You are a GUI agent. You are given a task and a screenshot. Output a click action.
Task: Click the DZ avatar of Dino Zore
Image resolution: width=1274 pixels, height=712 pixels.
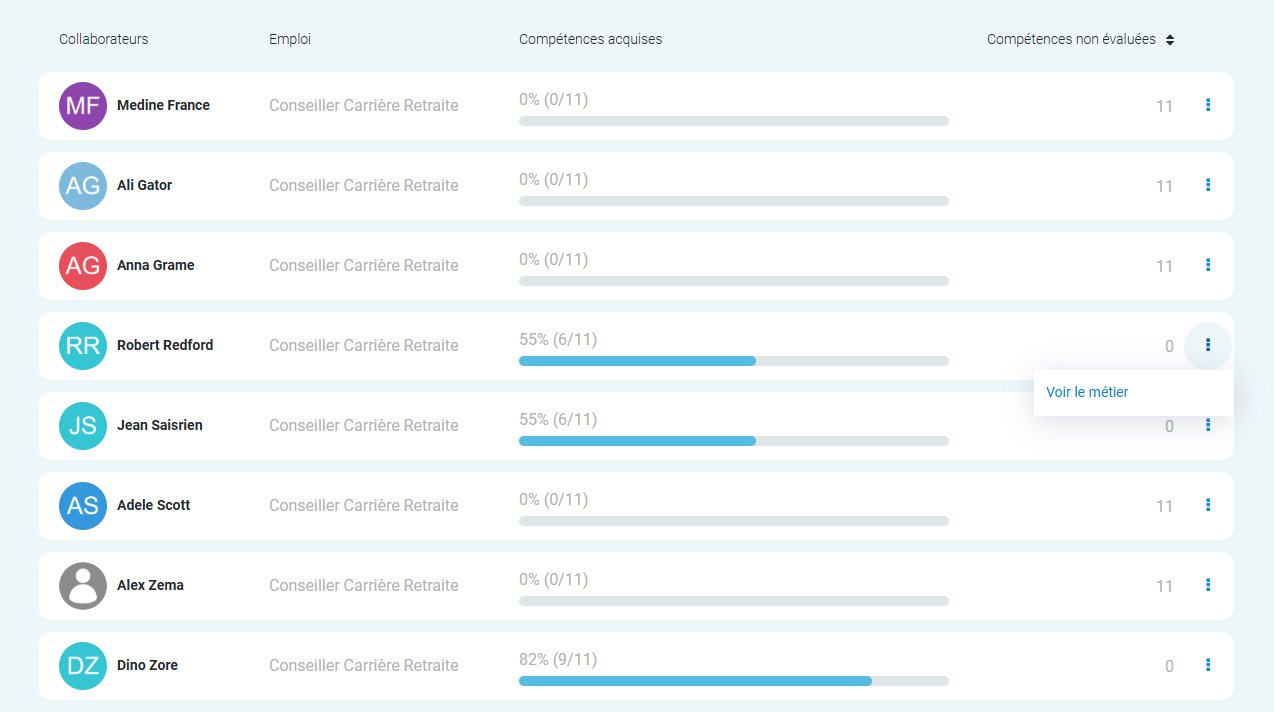pos(83,666)
